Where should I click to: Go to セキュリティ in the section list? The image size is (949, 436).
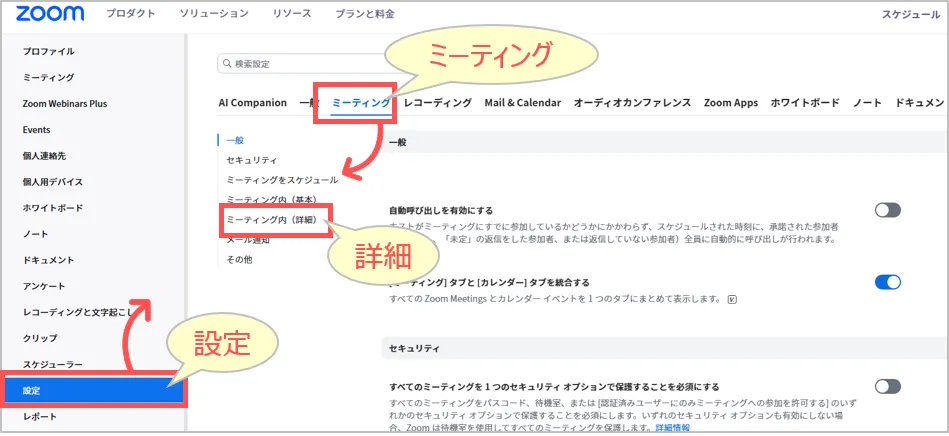pos(252,160)
